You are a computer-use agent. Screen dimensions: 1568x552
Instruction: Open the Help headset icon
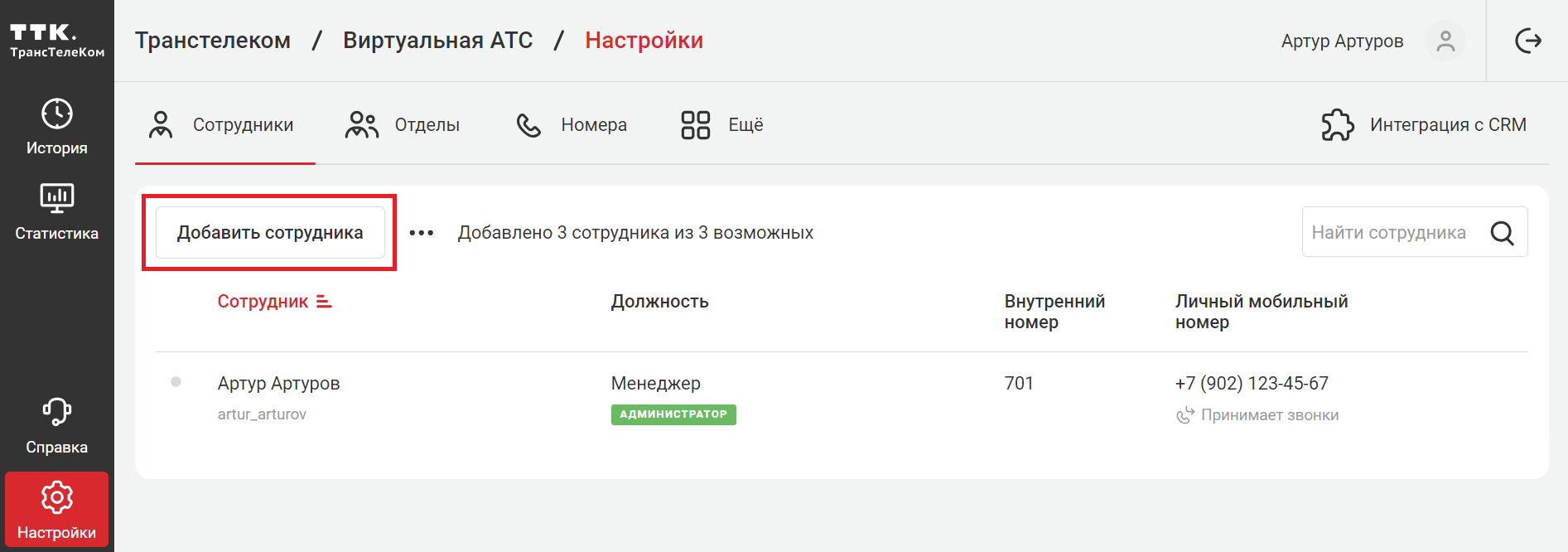(56, 412)
